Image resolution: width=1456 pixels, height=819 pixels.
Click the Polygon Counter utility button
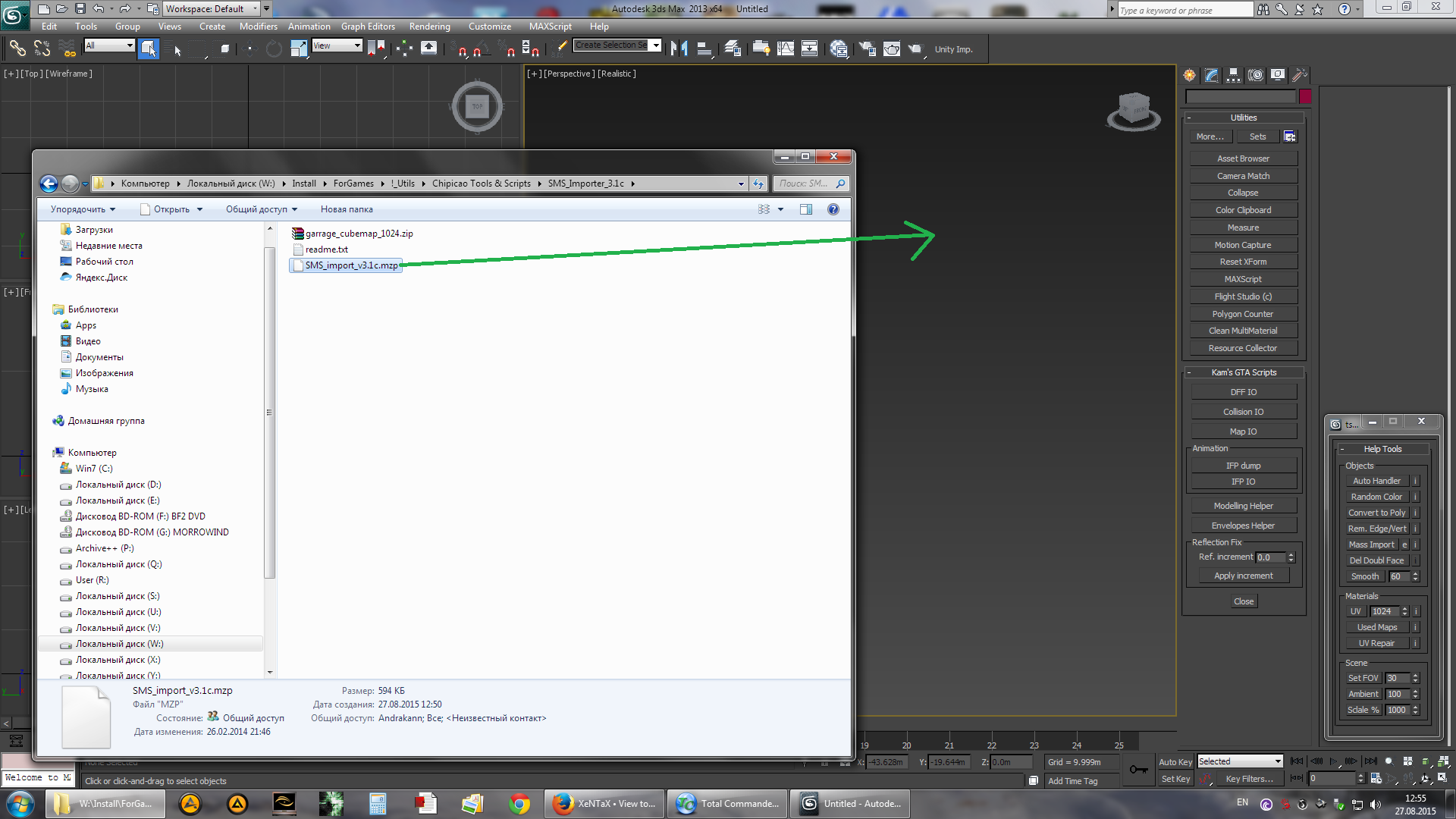1242,314
